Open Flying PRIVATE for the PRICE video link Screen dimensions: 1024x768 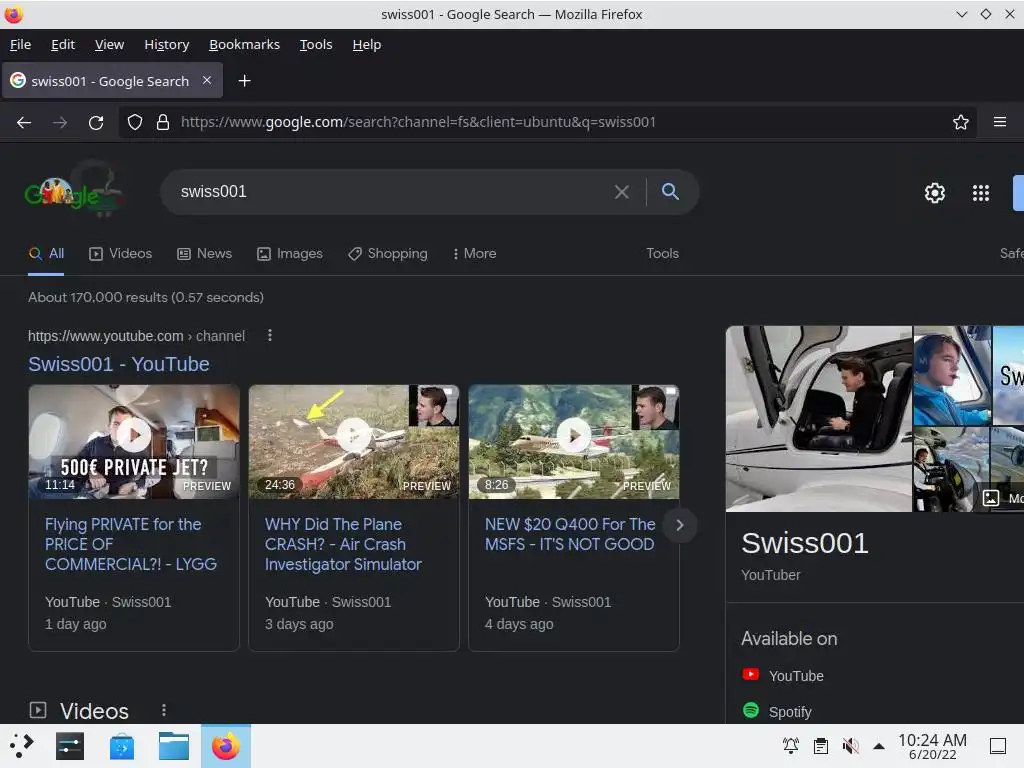coord(131,544)
